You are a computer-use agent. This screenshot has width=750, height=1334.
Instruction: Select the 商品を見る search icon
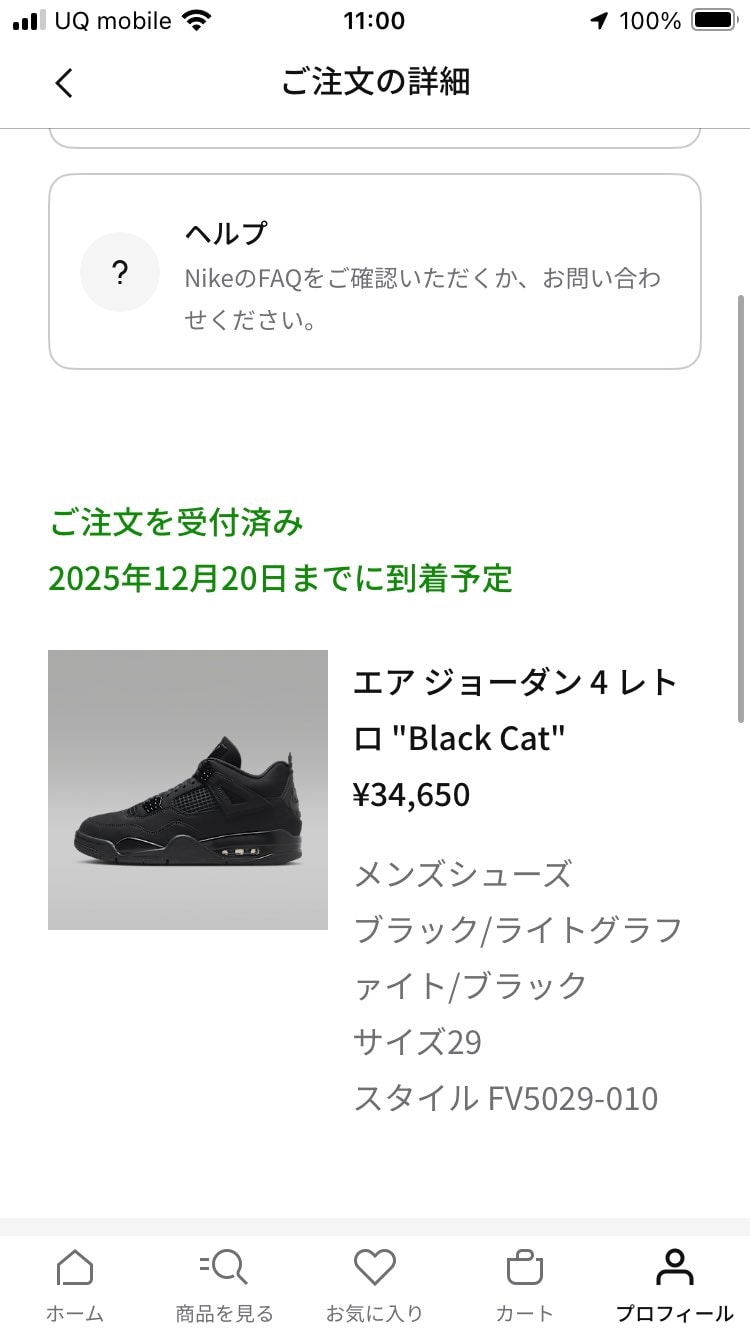[x=224, y=1268]
